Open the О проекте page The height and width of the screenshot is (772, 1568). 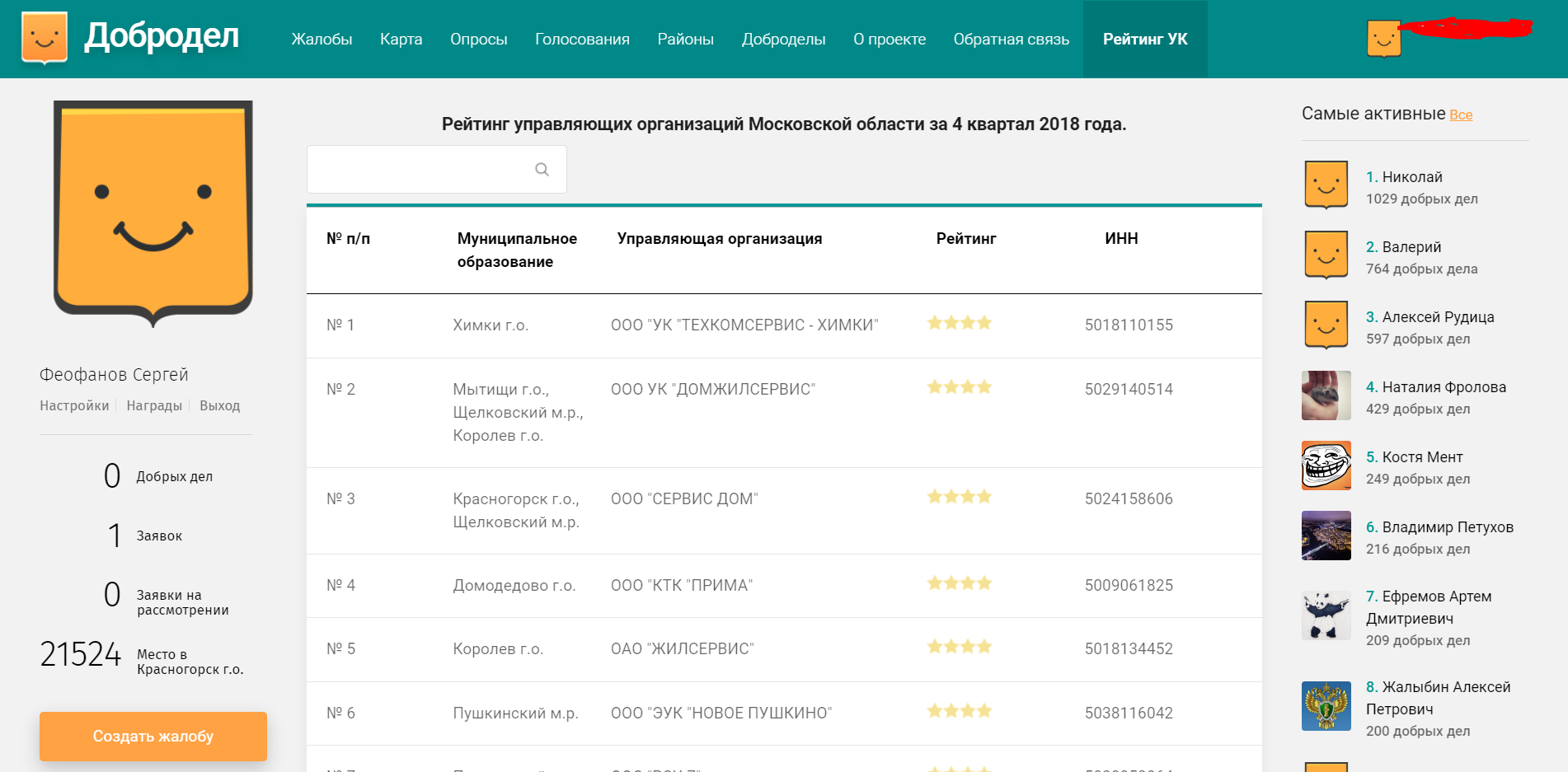(890, 40)
